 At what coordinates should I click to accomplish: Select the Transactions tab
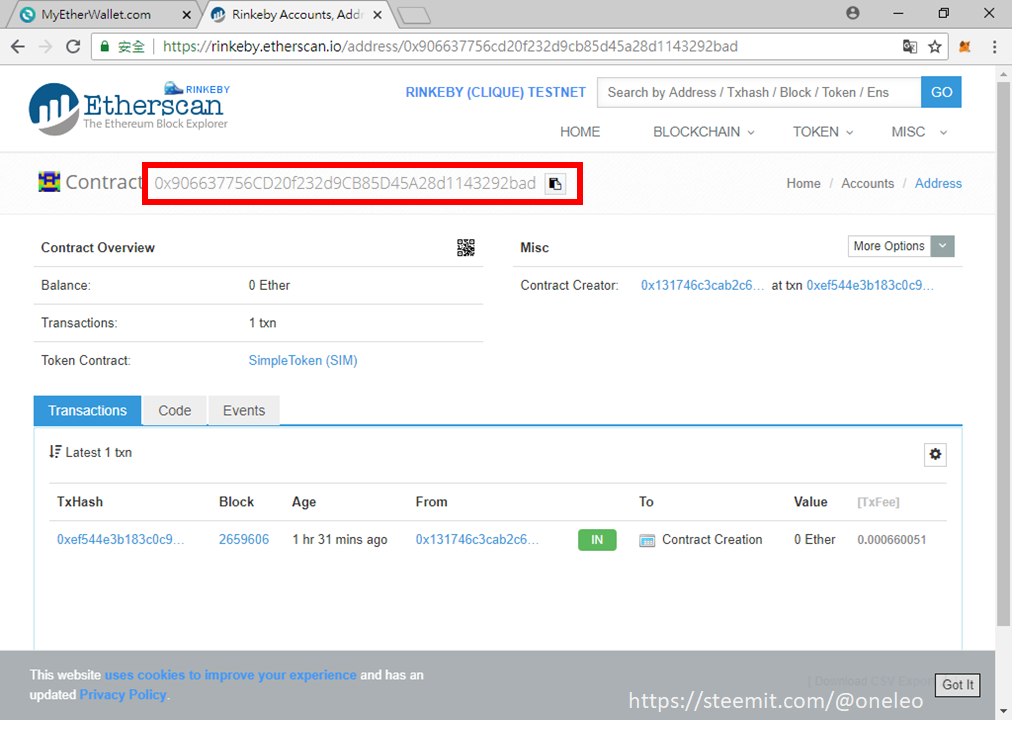click(87, 411)
